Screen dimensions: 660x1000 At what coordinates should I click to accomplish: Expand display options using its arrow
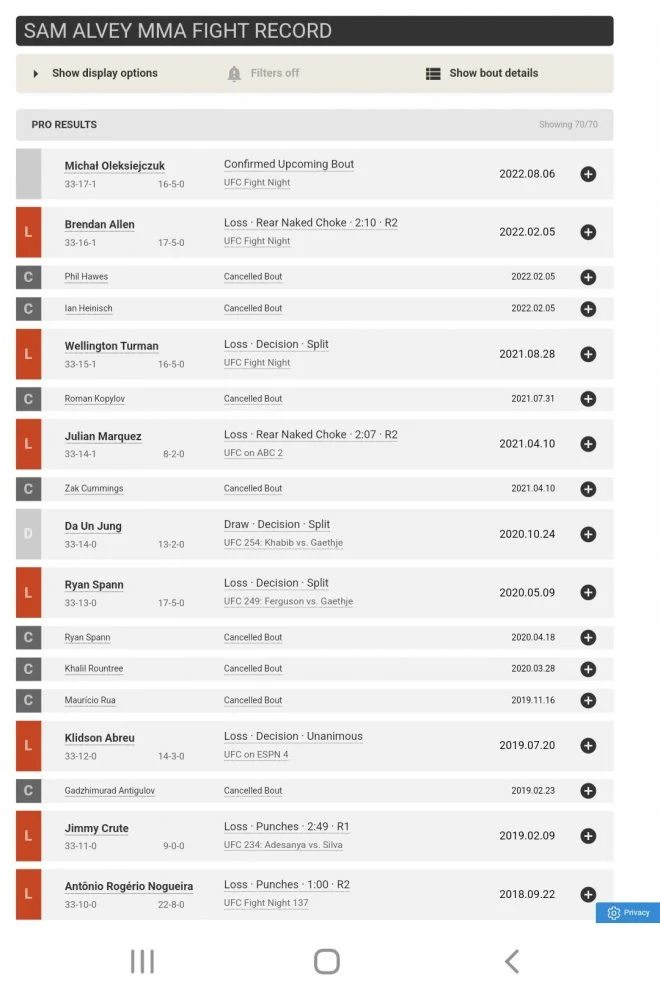37,73
